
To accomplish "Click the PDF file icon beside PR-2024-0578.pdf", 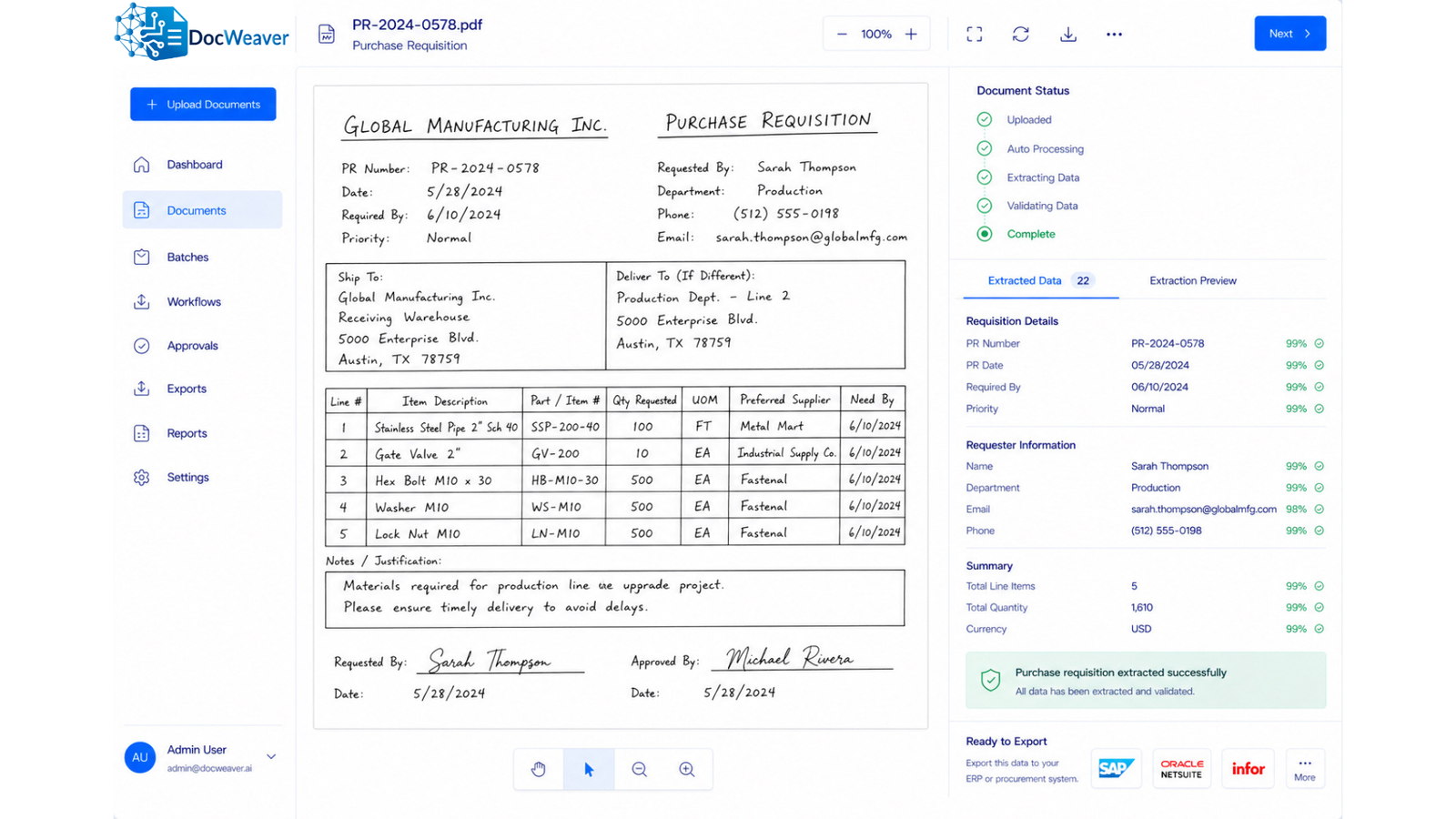I will 327,35.
